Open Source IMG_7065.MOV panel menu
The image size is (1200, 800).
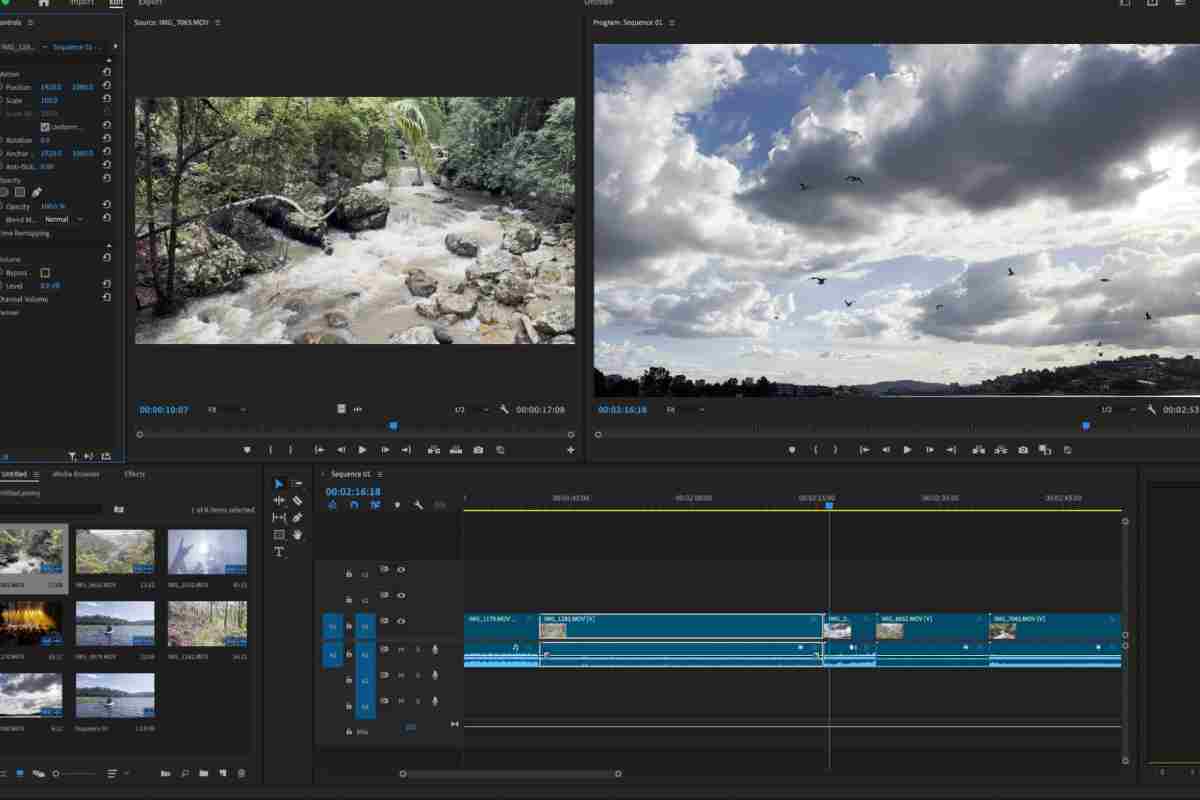218,22
